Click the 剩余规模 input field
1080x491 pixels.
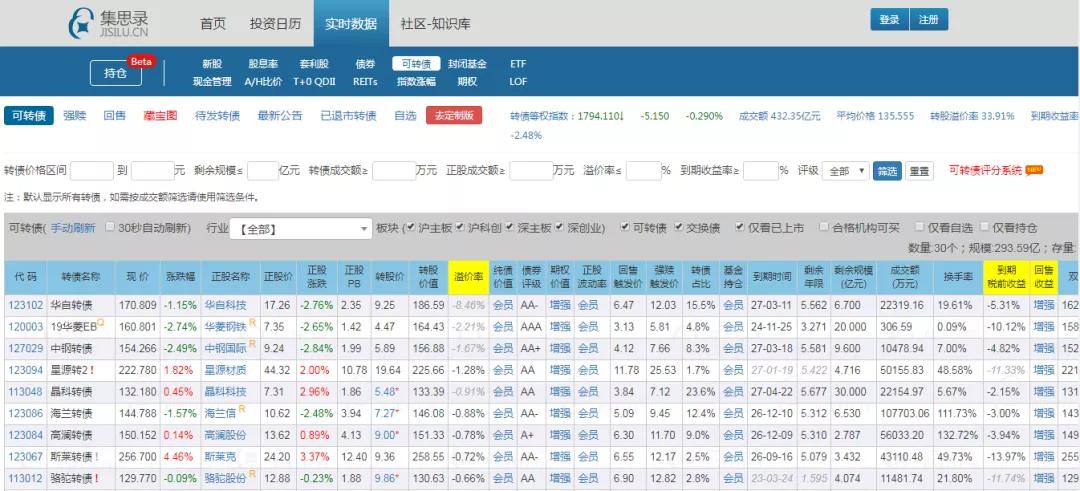coord(262,171)
